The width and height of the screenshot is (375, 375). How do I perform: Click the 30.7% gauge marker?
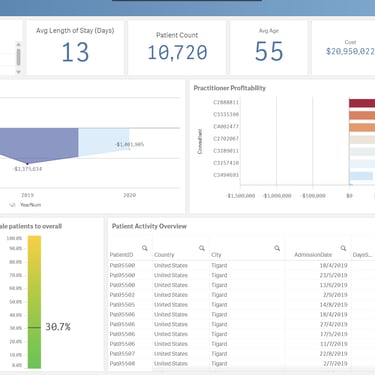pyautogui.click(x=34, y=327)
